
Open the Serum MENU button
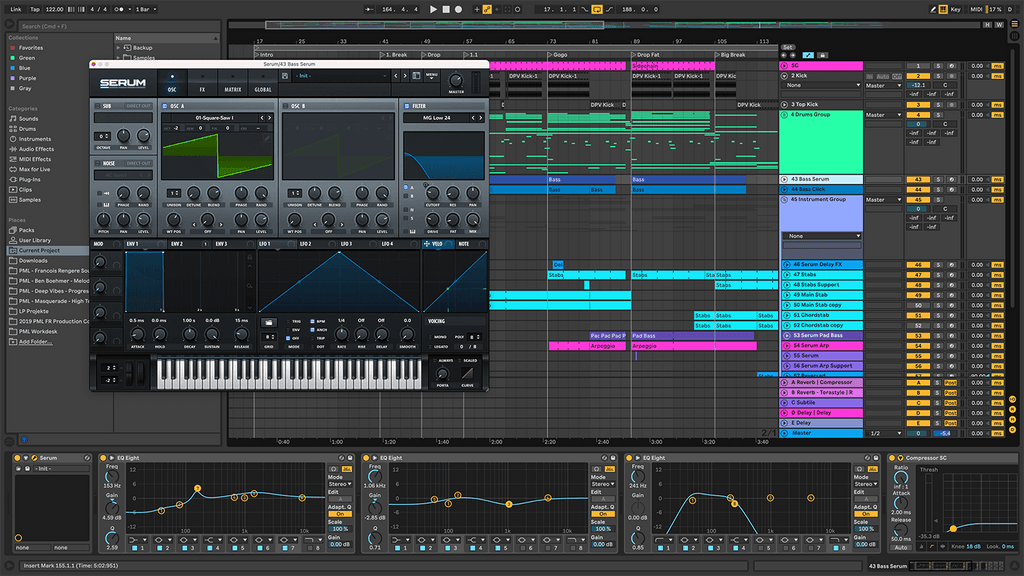[x=432, y=76]
